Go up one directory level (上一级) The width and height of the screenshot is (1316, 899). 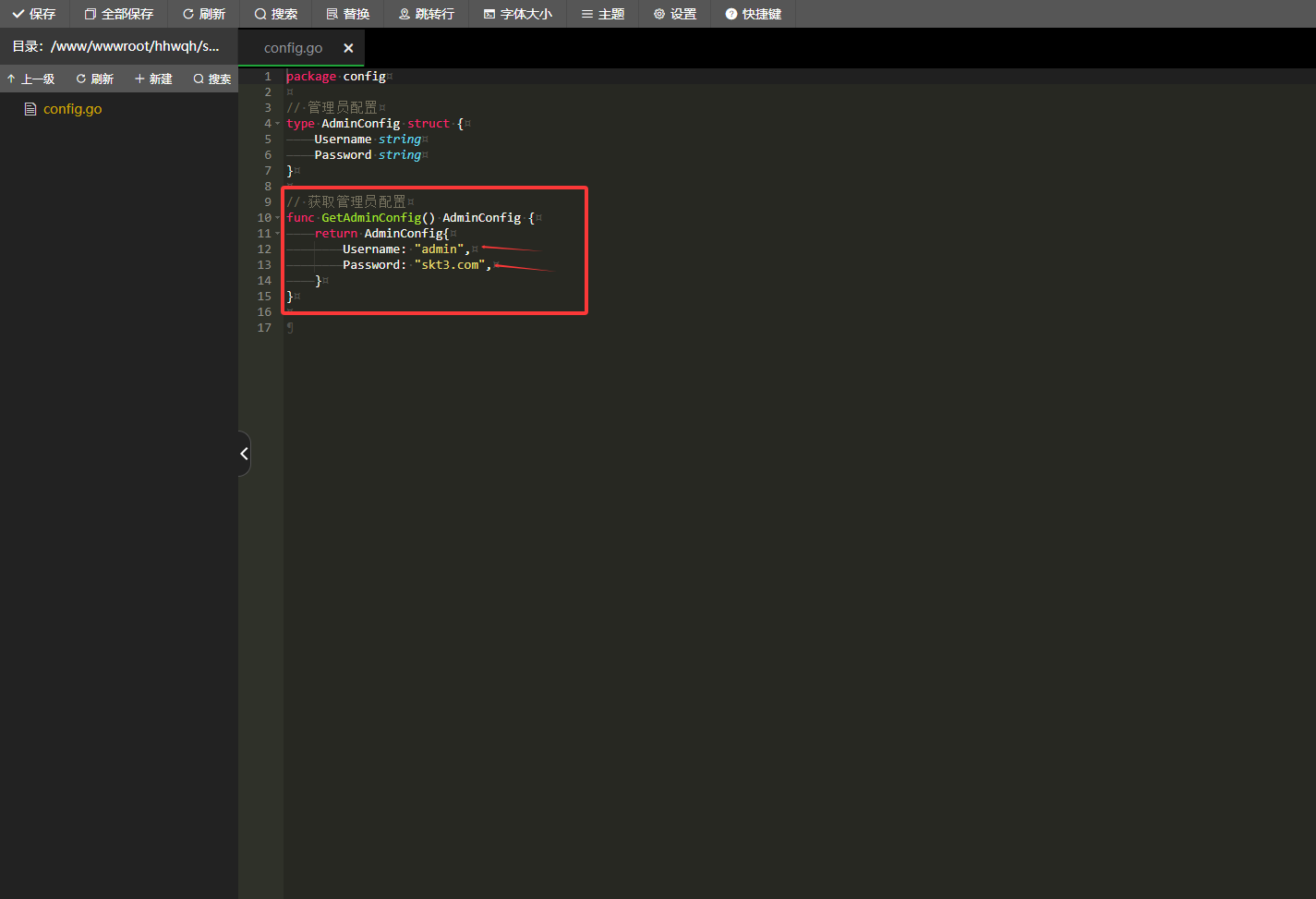tap(31, 79)
